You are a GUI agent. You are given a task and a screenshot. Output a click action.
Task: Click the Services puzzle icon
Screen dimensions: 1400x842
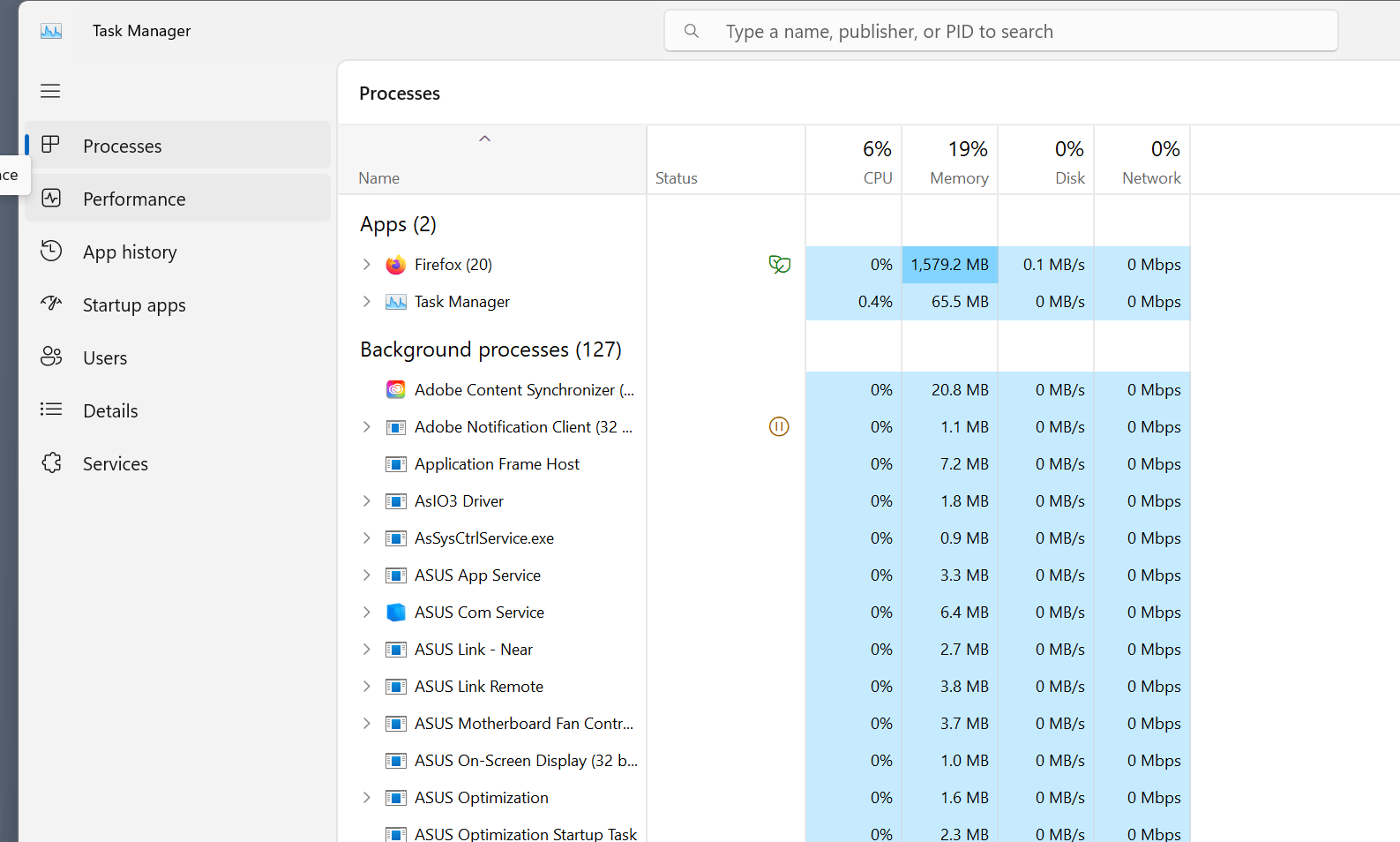pyautogui.click(x=51, y=462)
